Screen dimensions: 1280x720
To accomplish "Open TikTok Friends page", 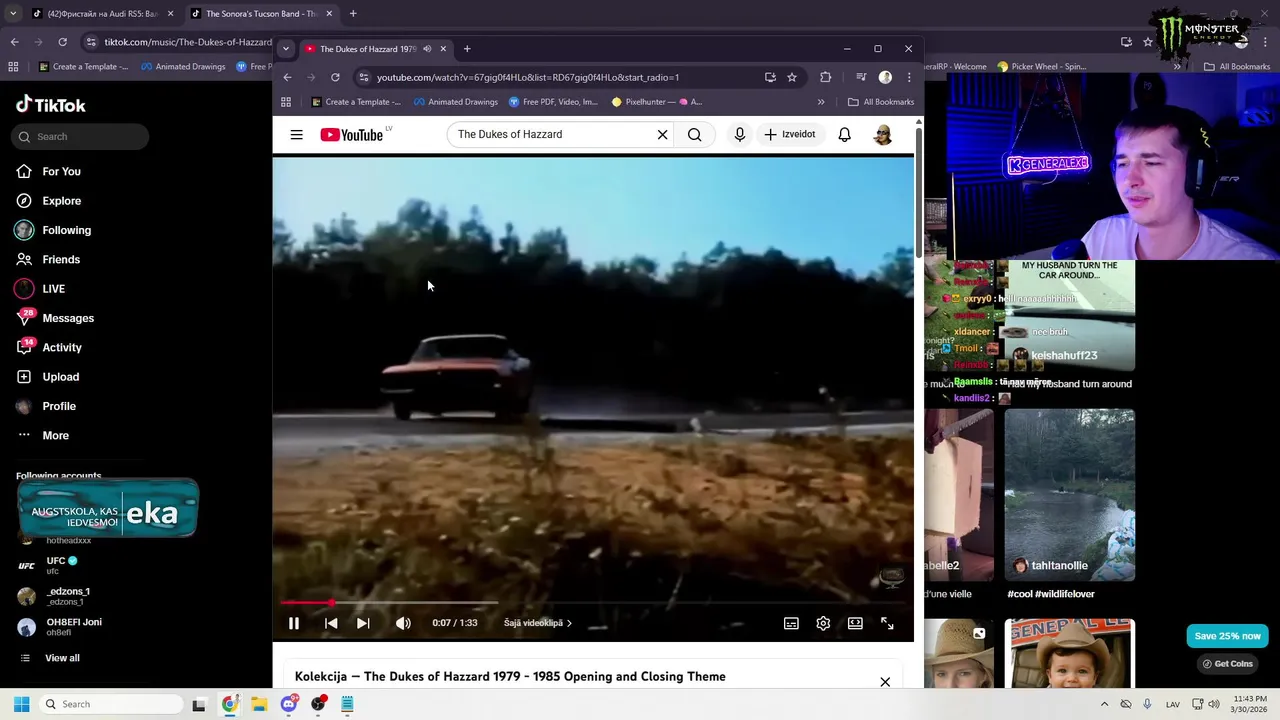I will [x=60, y=260].
